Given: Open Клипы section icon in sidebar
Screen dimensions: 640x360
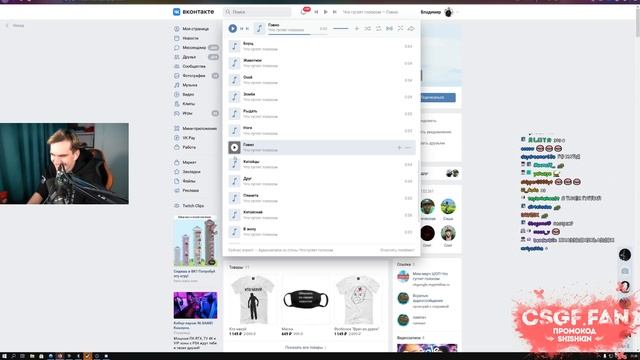Looking at the screenshot, I should tap(177, 104).
